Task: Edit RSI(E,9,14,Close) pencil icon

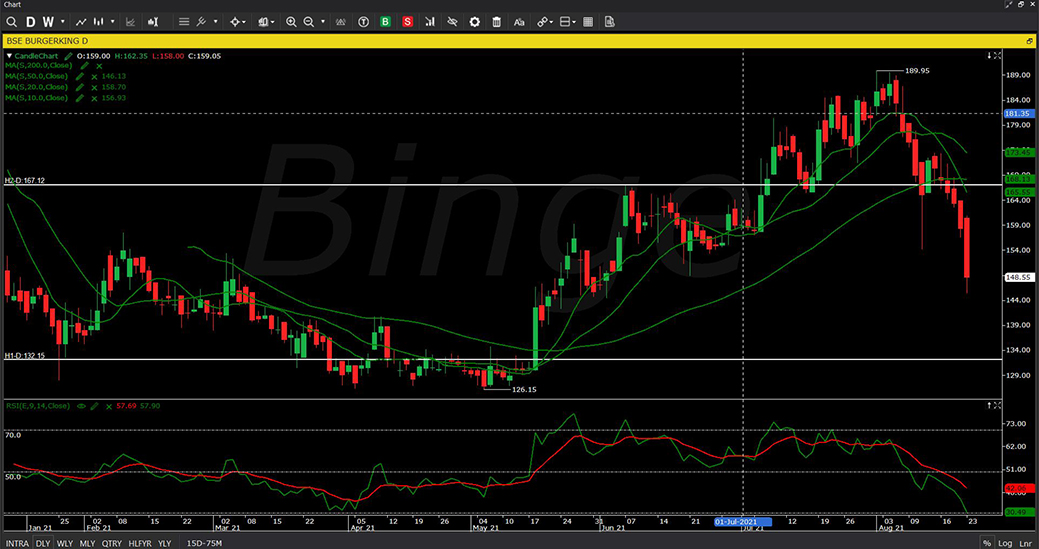Action: [x=95, y=406]
